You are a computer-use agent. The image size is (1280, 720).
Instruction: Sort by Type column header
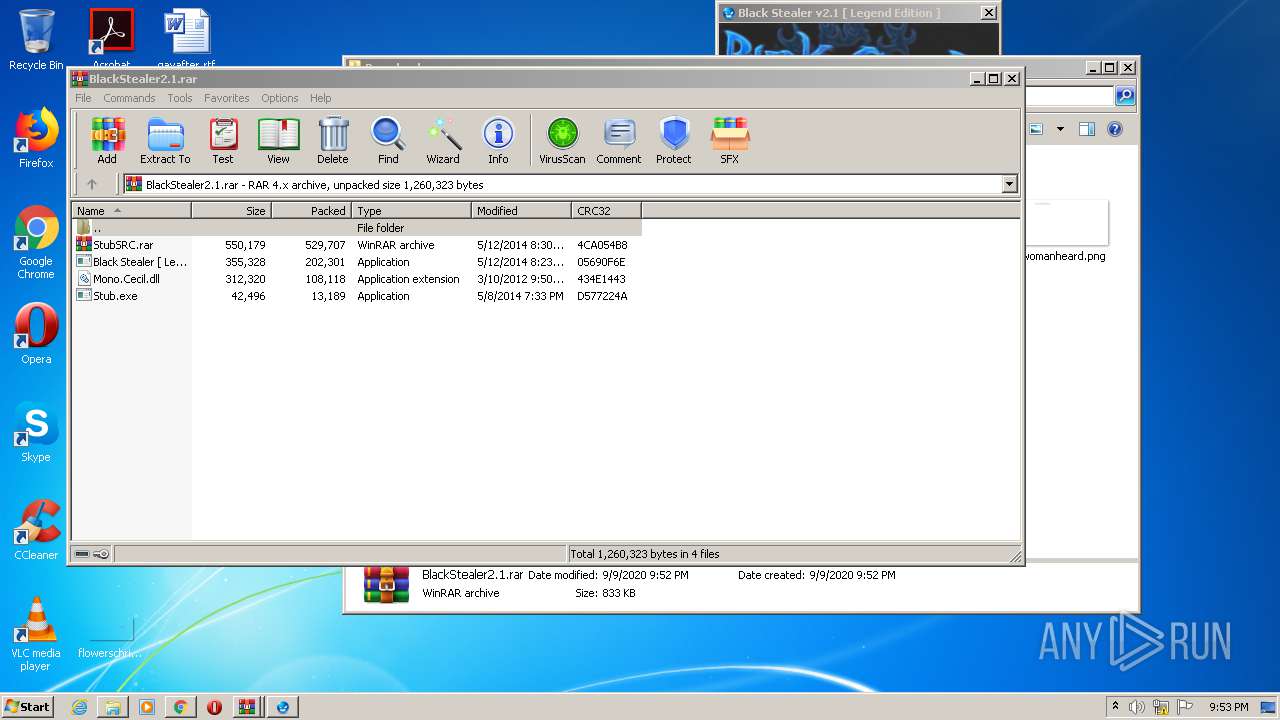pyautogui.click(x=411, y=211)
